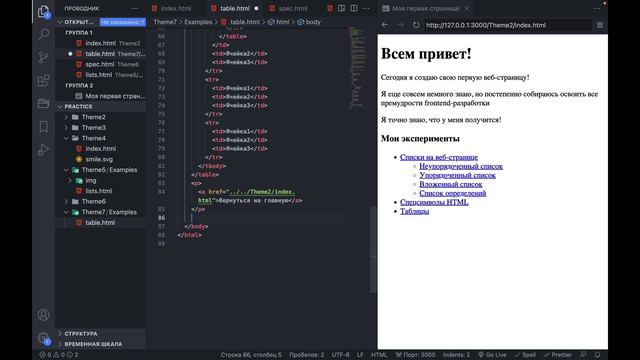
Task: Click Examples in the breadcrumb
Action: pos(198,22)
